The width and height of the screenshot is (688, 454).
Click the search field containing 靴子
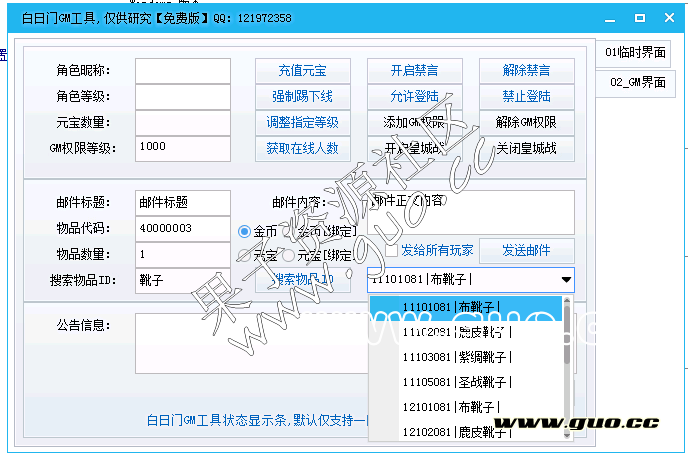click(183, 280)
